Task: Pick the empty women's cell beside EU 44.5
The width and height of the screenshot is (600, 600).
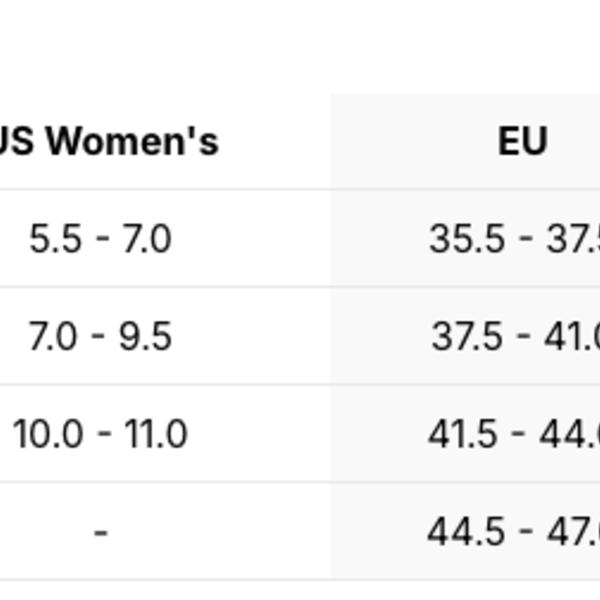Action: [100, 531]
